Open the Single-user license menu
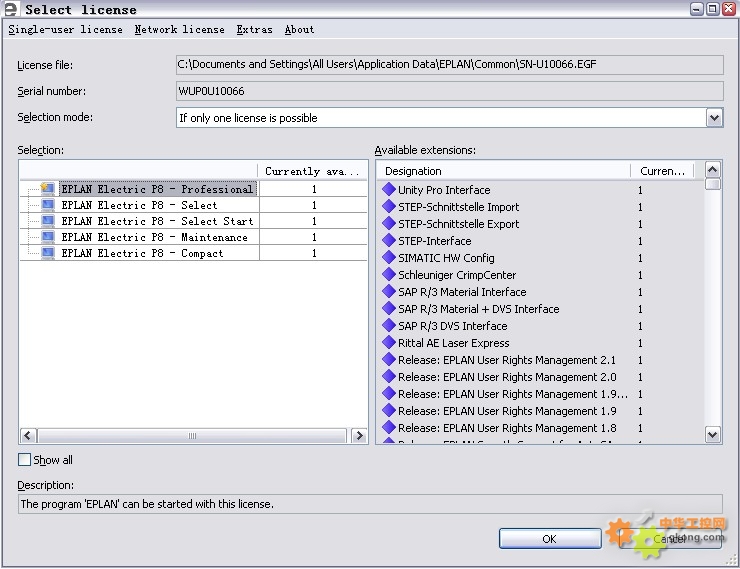This screenshot has width=740, height=569. pos(65,29)
